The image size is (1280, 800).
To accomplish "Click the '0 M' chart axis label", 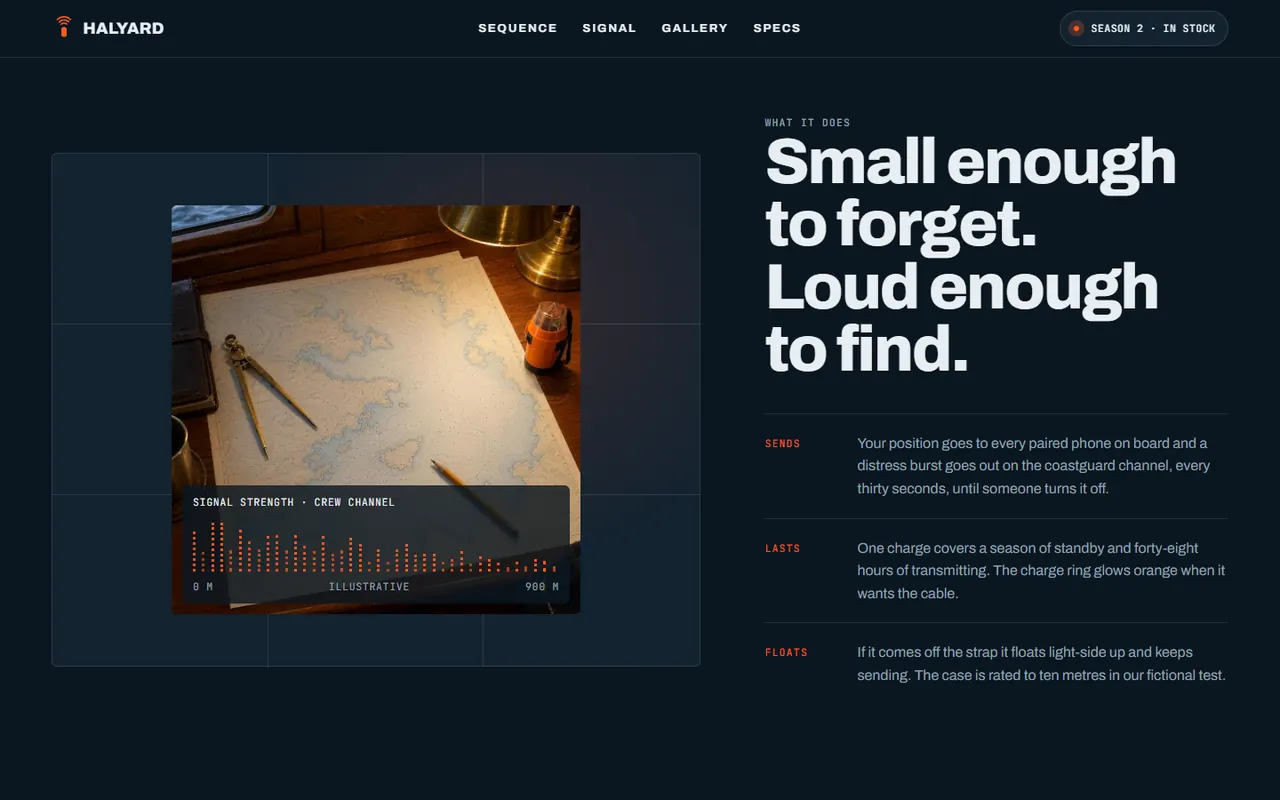I will pyautogui.click(x=203, y=587).
